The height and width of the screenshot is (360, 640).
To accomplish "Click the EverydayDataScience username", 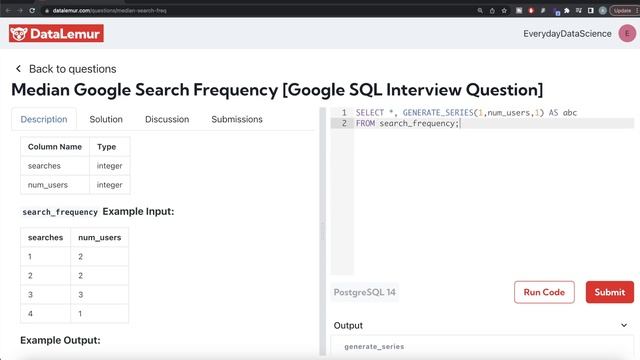I will (567, 33).
